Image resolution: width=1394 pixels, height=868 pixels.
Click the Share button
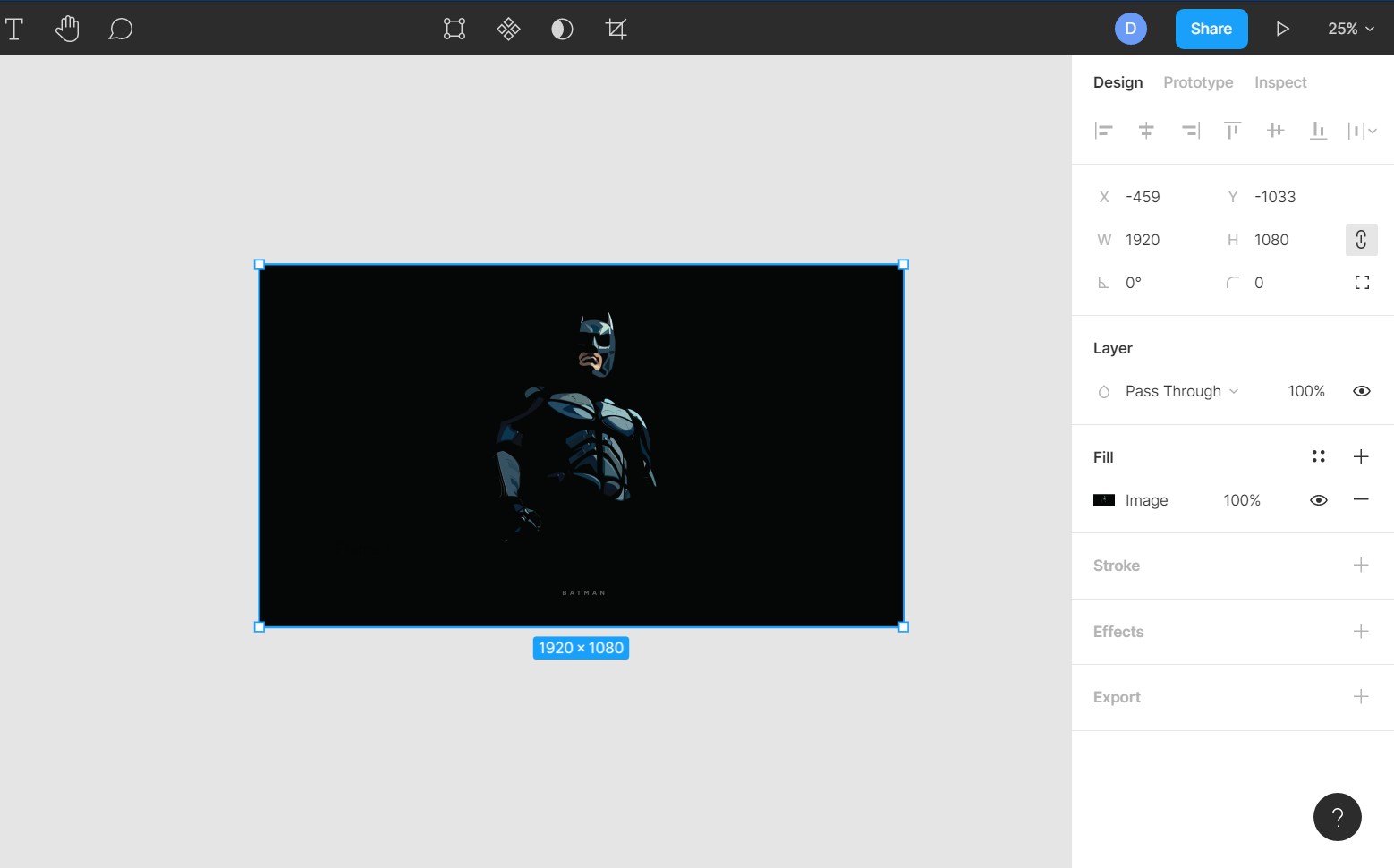tap(1211, 29)
